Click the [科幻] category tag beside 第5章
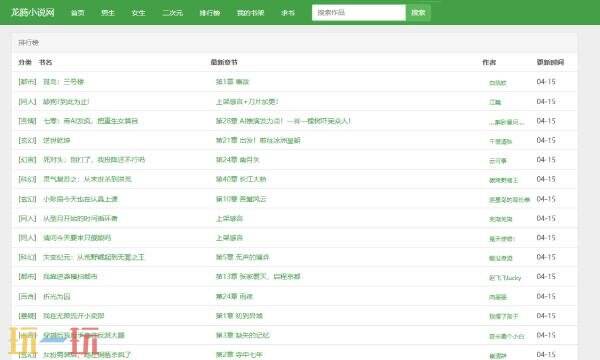This screenshot has height=360, width=600. coord(28,257)
